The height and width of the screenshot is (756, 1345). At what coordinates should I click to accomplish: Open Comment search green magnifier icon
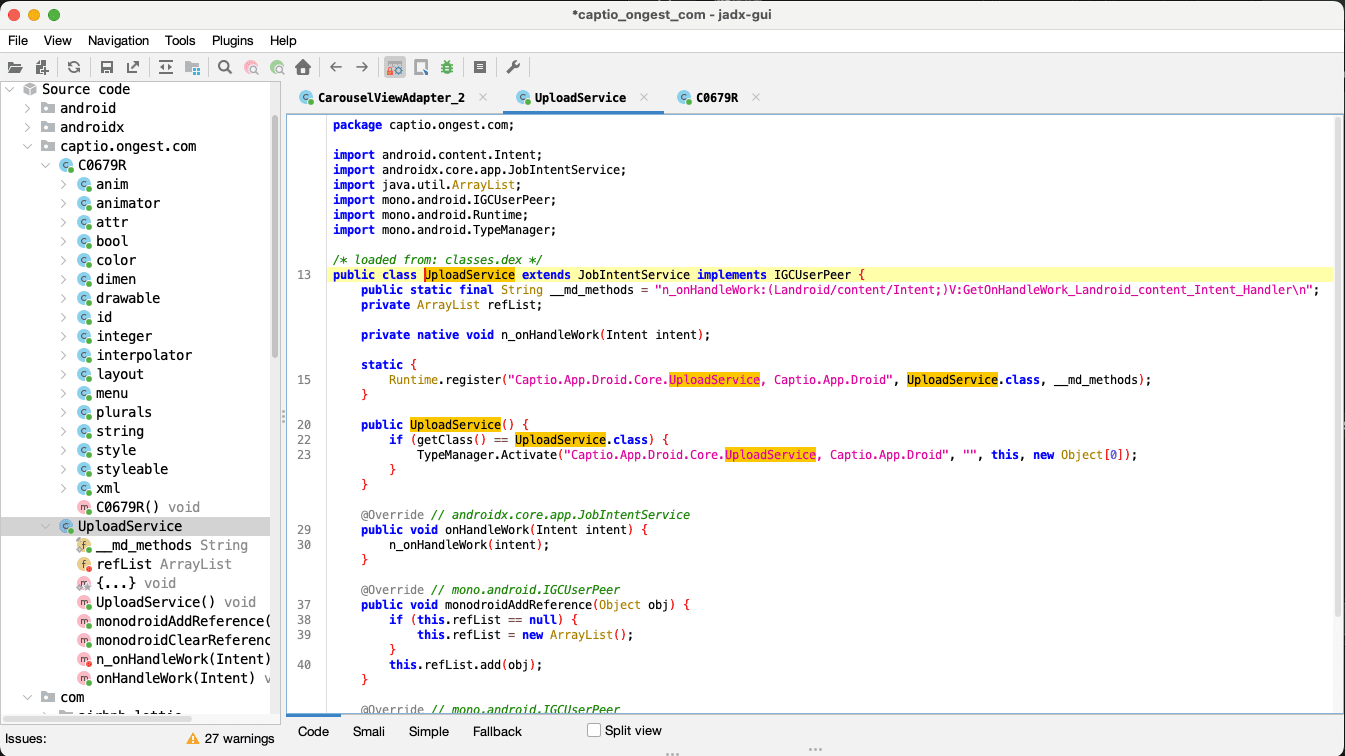[x=277, y=67]
